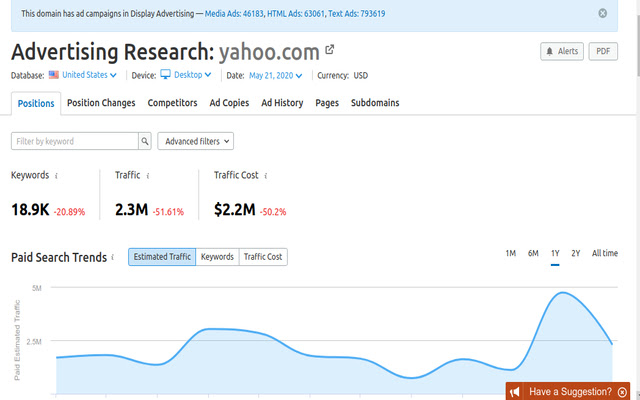This screenshot has width=640, height=400.
Task: Open Text Ads: 793619 link
Action: [356, 14]
